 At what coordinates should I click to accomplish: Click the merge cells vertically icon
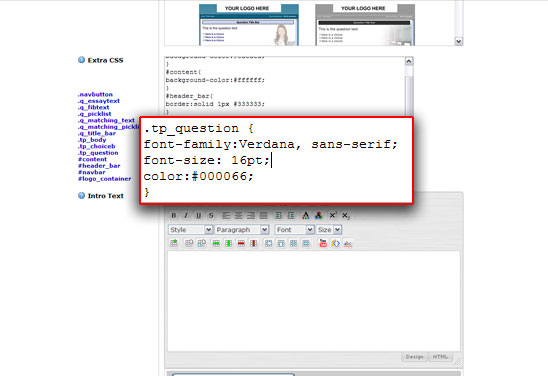[x=281, y=243]
